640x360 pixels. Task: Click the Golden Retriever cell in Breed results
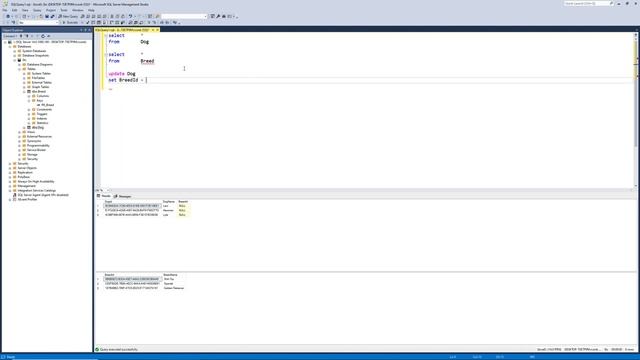[174, 288]
